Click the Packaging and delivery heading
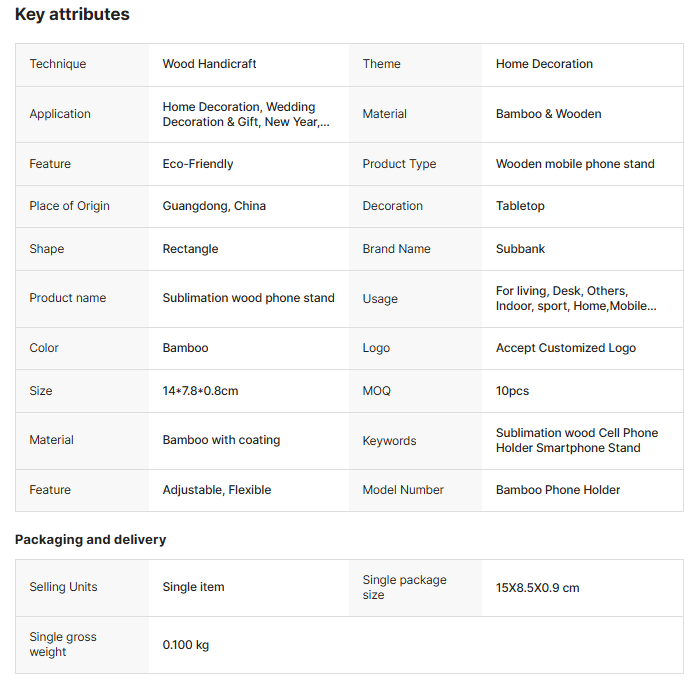The width and height of the screenshot is (694, 683). pos(90,540)
